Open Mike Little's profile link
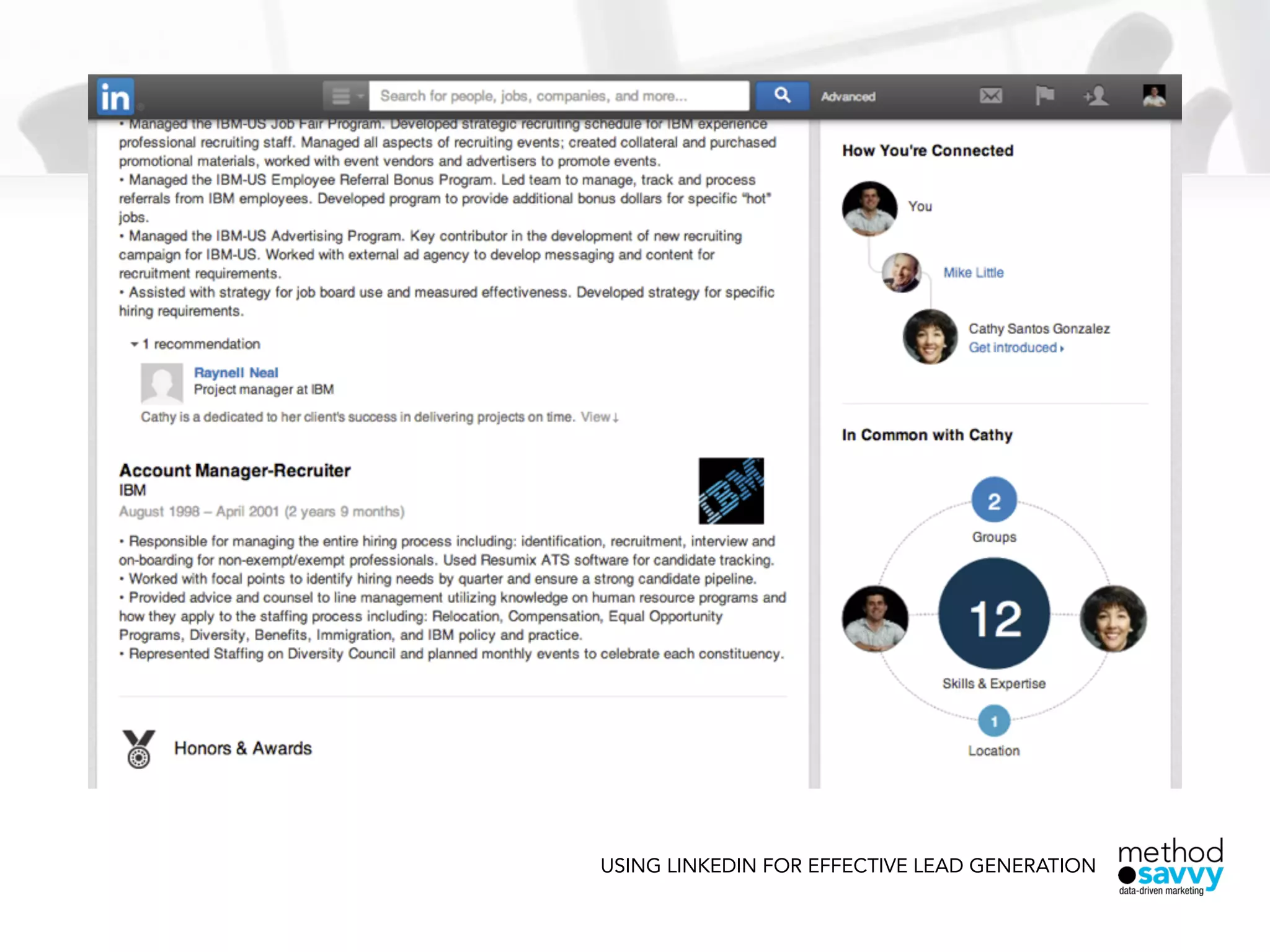 click(973, 273)
